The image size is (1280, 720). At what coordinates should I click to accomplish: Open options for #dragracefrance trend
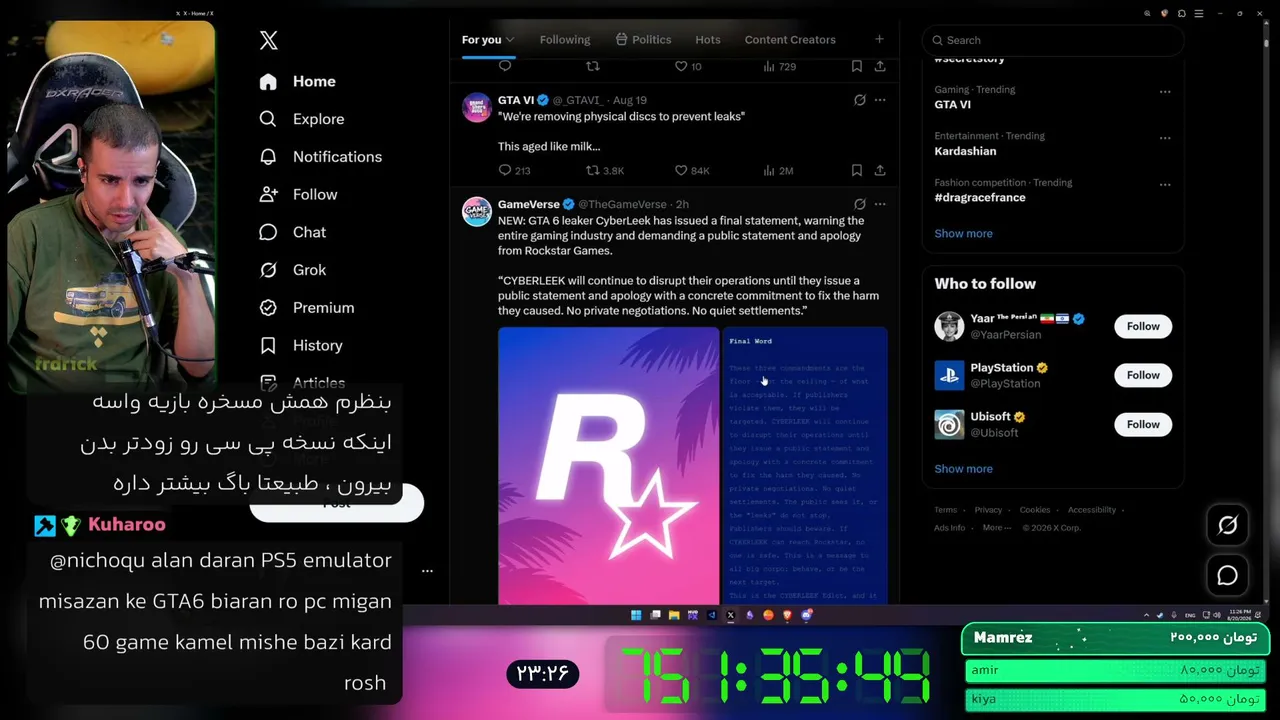(1165, 185)
